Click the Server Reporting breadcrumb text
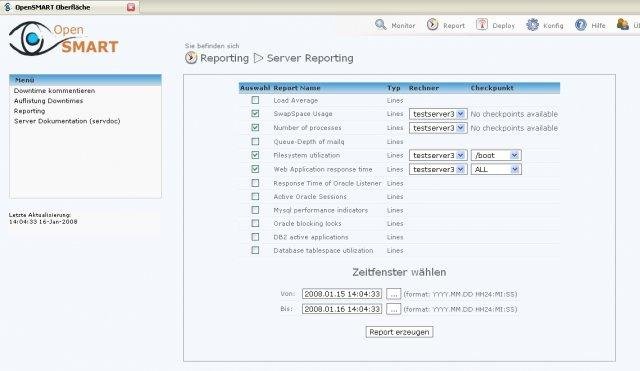Screen dimensions: 640x371 310,58
